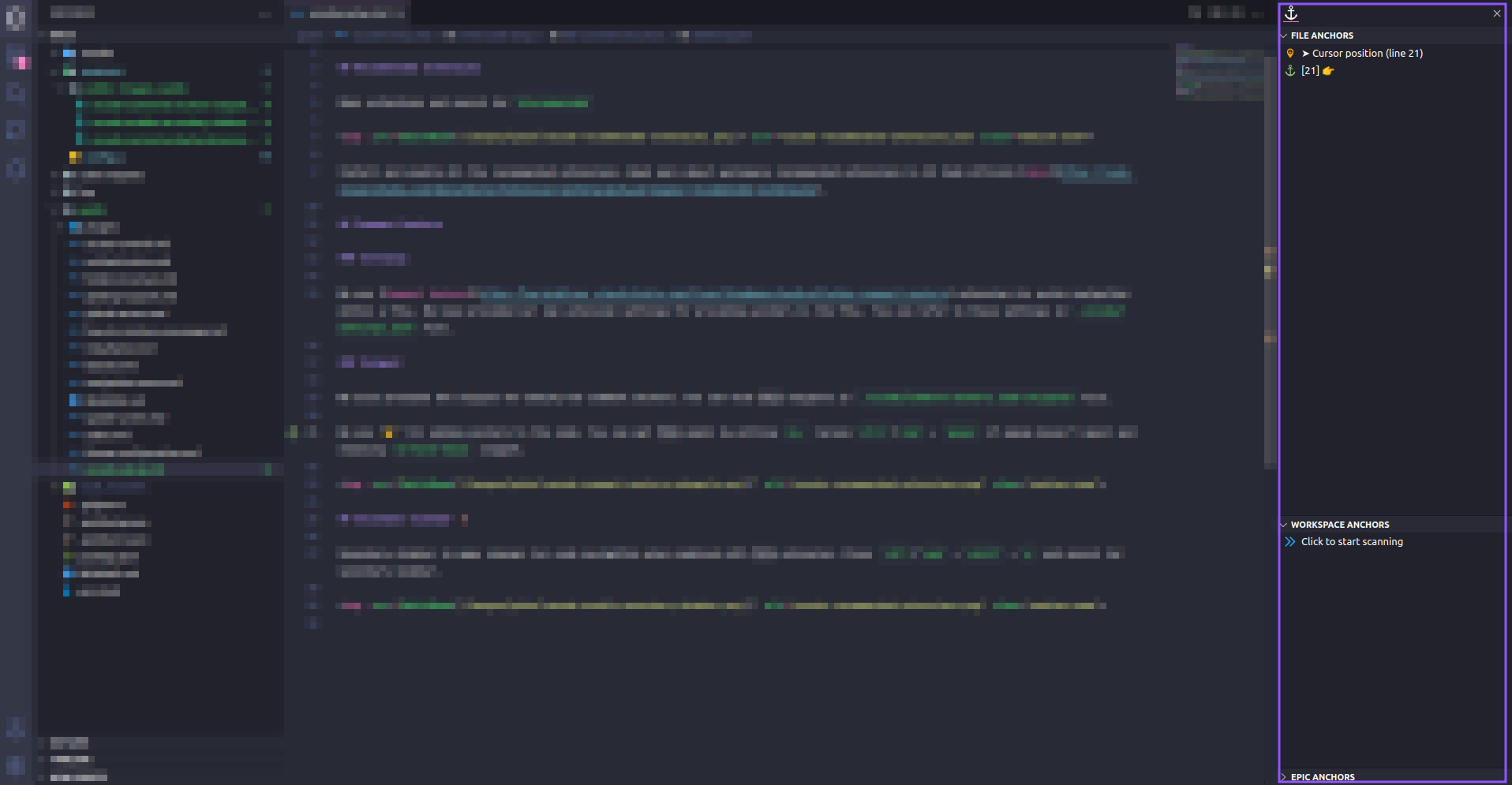Open the Manage gear at activity bar bottom
The image size is (1512, 785).
tap(16, 764)
